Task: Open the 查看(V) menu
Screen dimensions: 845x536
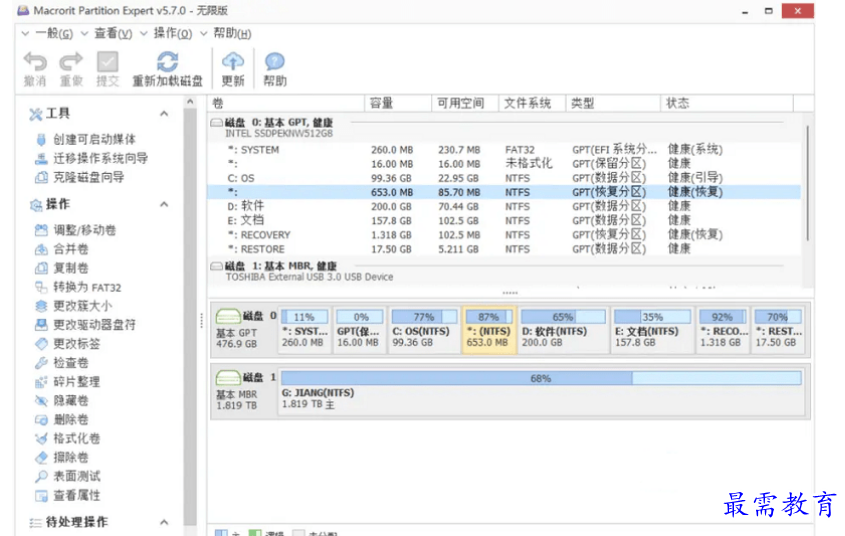Action: pos(112,33)
